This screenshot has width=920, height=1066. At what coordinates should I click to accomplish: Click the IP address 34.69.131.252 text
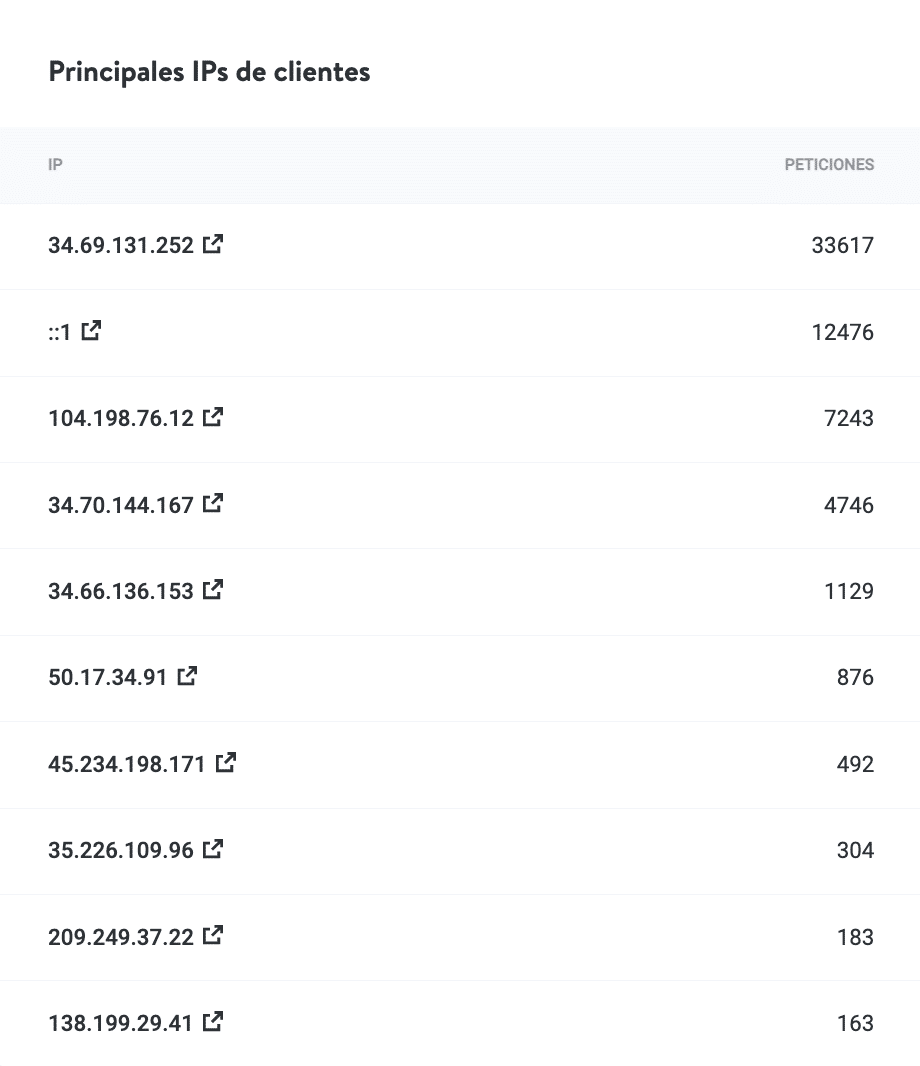(121, 245)
